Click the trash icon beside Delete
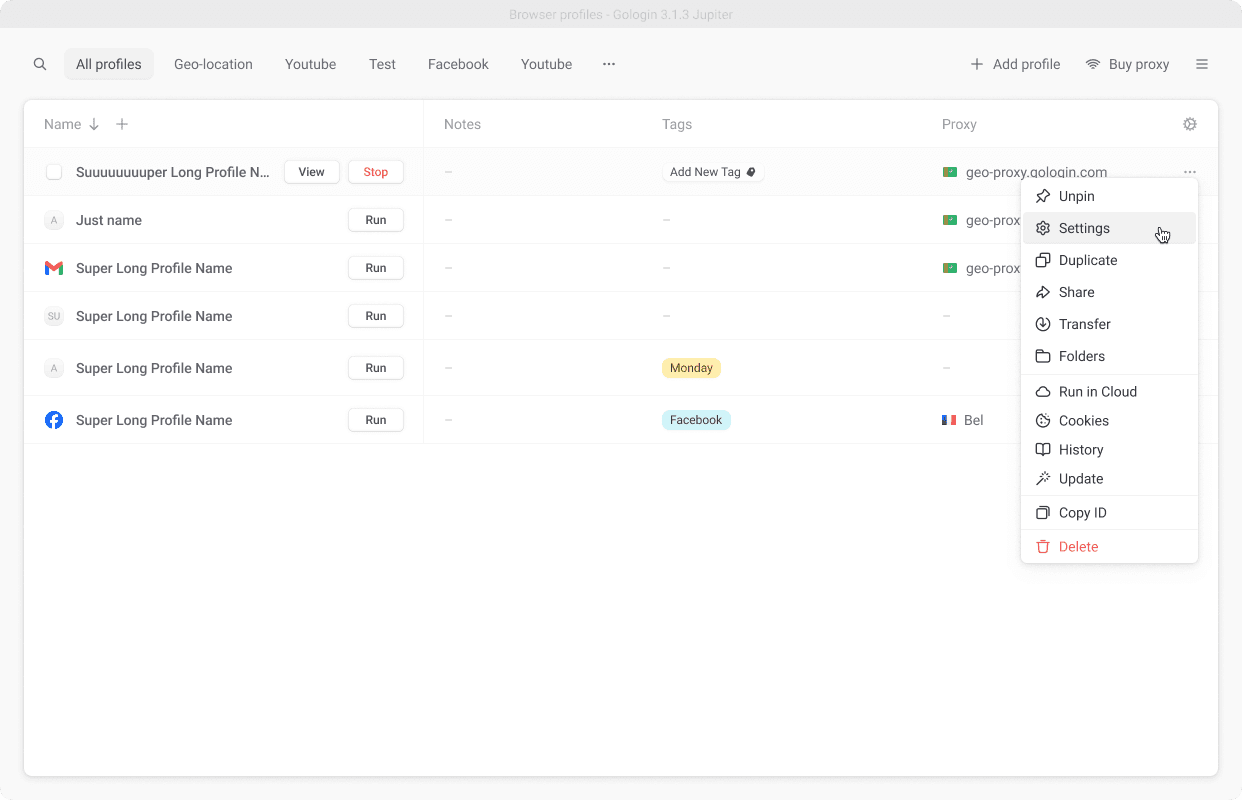 pyautogui.click(x=1043, y=547)
